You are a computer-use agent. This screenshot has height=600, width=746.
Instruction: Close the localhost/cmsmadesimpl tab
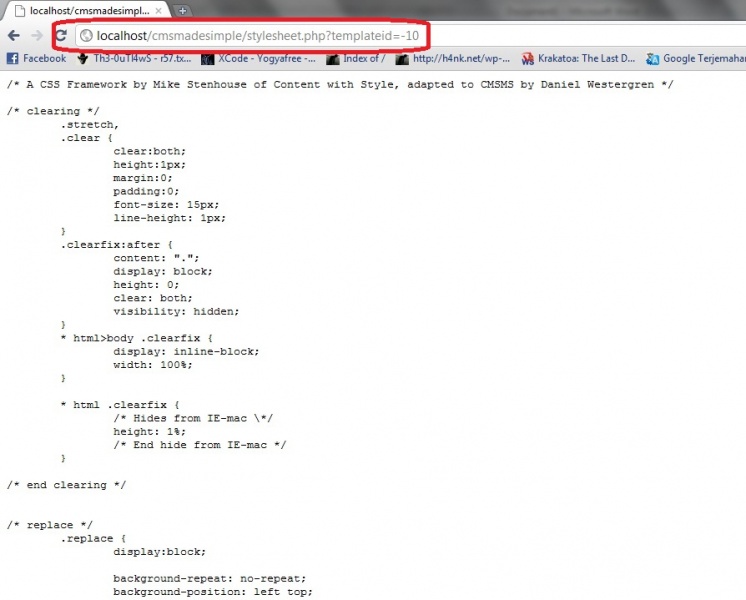tap(159, 11)
